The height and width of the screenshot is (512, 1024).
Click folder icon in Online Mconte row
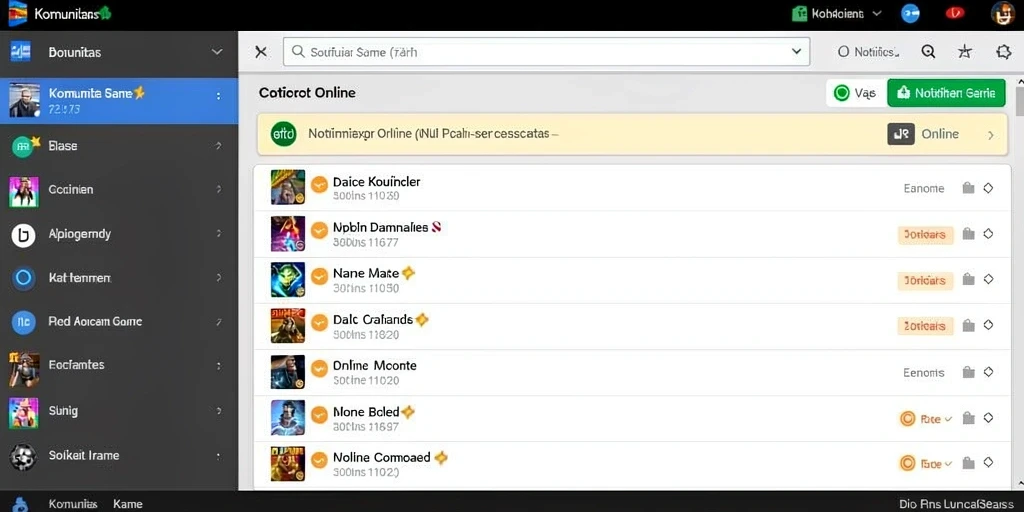(968, 372)
